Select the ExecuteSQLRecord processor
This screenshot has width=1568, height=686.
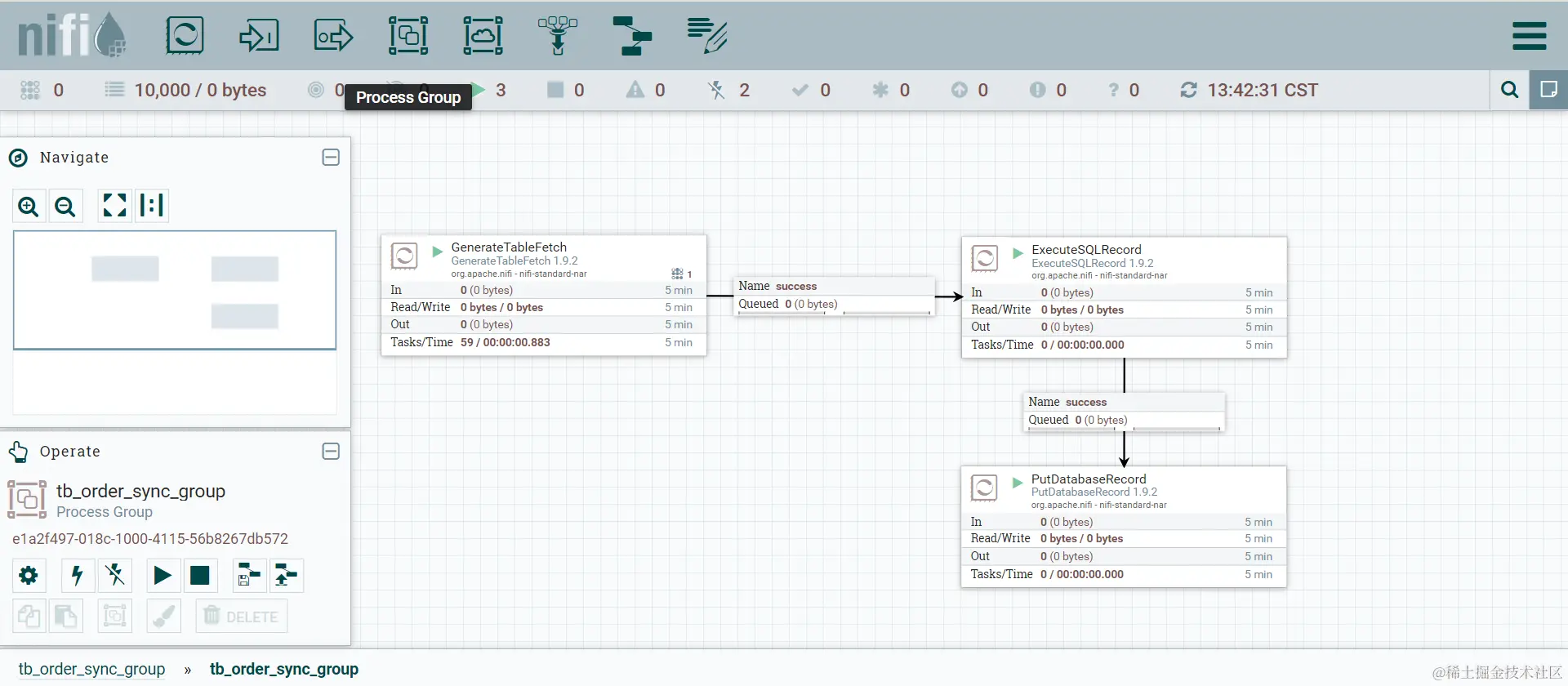(1125, 298)
